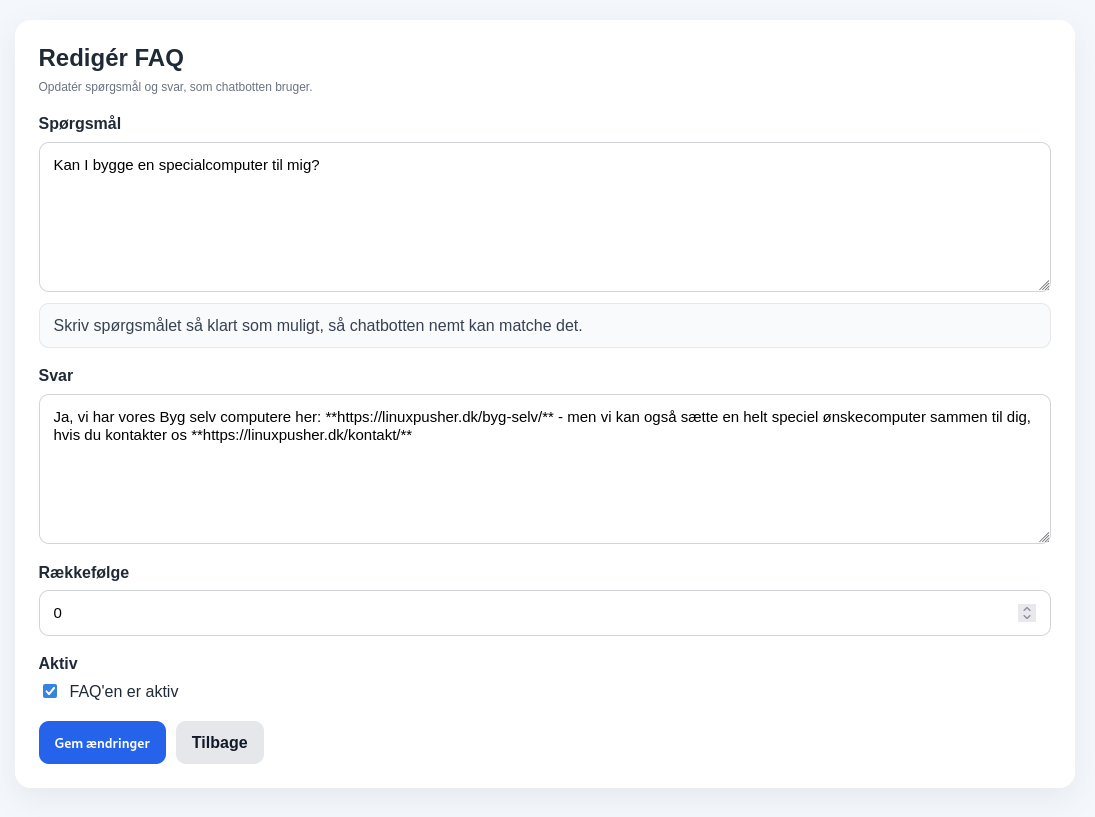Click the kontakt URL in the answer text
Image resolution: width=1095 pixels, height=817 pixels.
coord(301,435)
